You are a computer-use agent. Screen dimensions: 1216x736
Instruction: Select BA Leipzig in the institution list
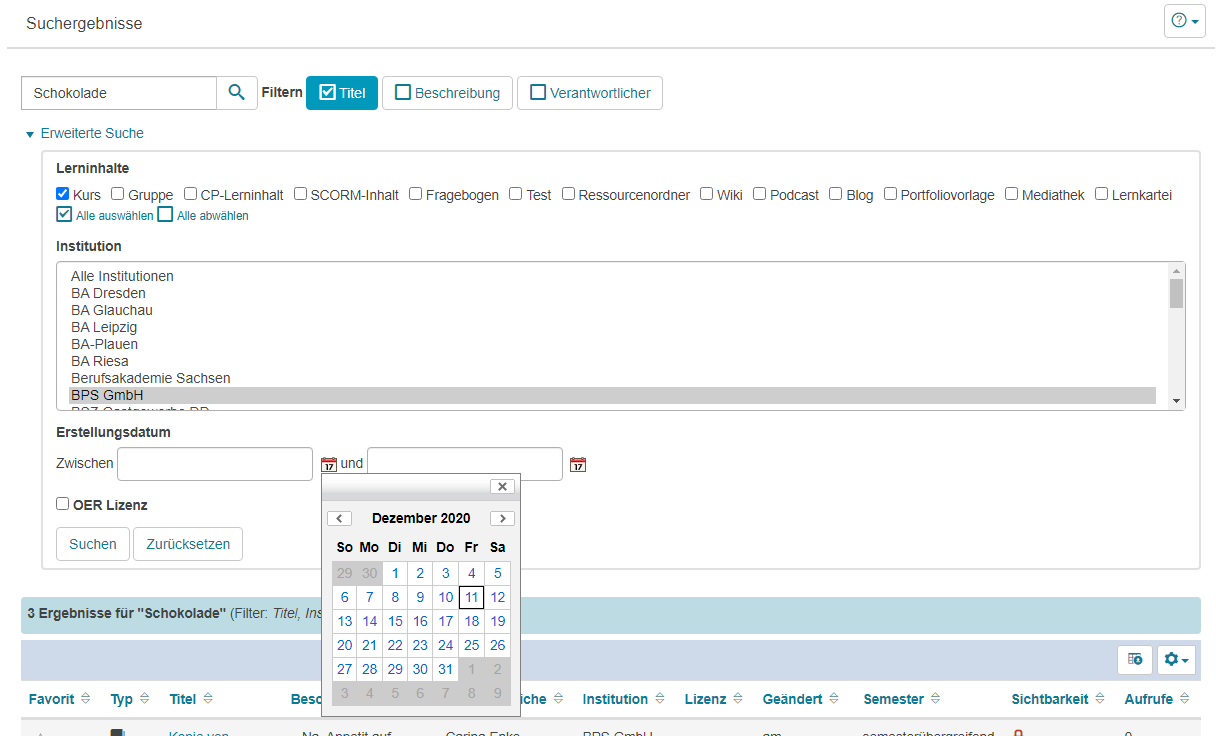point(103,327)
